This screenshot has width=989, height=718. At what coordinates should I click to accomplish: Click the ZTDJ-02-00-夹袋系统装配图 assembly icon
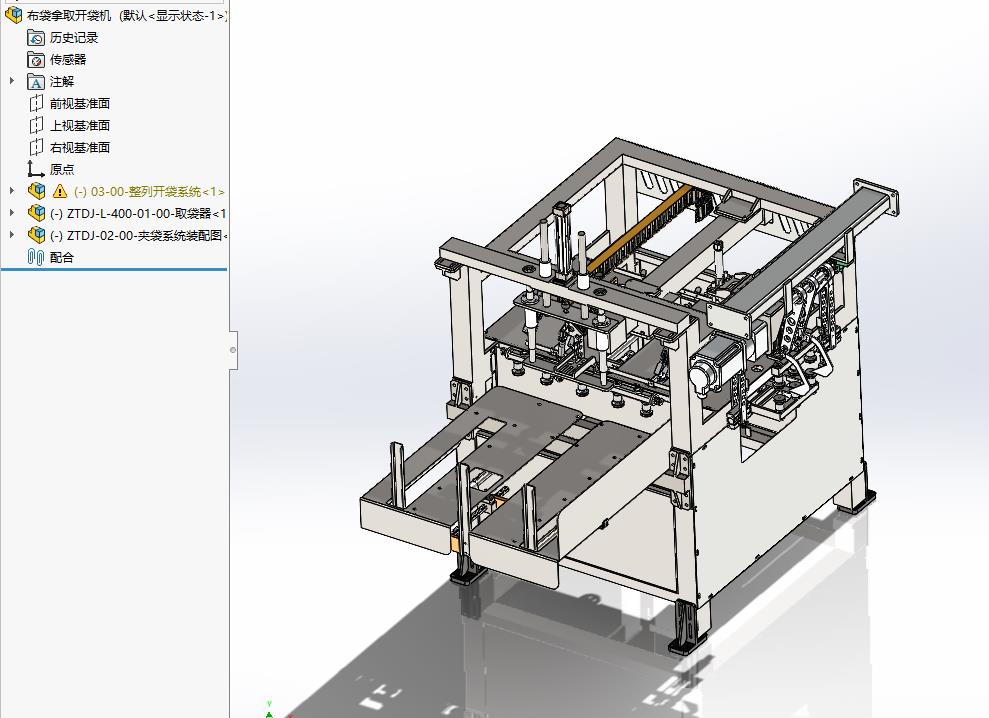pyautogui.click(x=37, y=235)
